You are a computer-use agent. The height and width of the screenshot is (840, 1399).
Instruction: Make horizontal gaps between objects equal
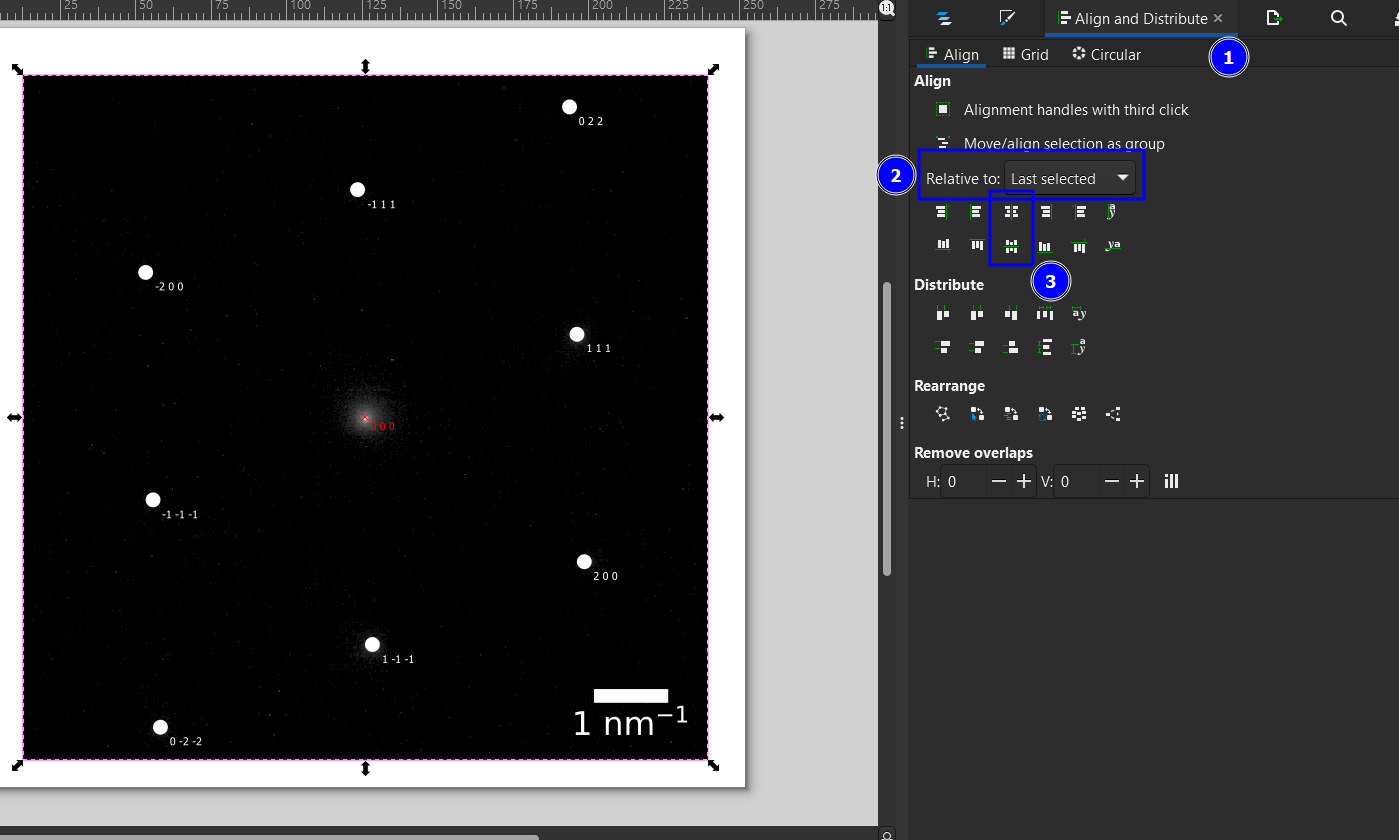tap(1045, 313)
